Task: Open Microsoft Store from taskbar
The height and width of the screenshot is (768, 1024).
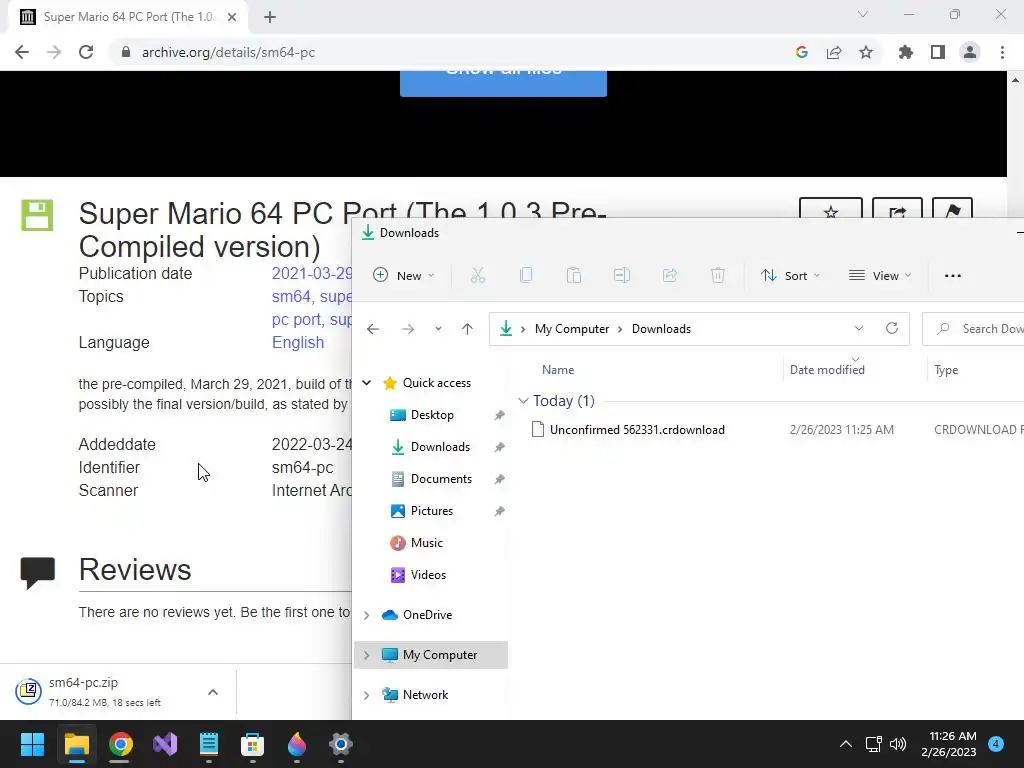Action: click(x=252, y=744)
